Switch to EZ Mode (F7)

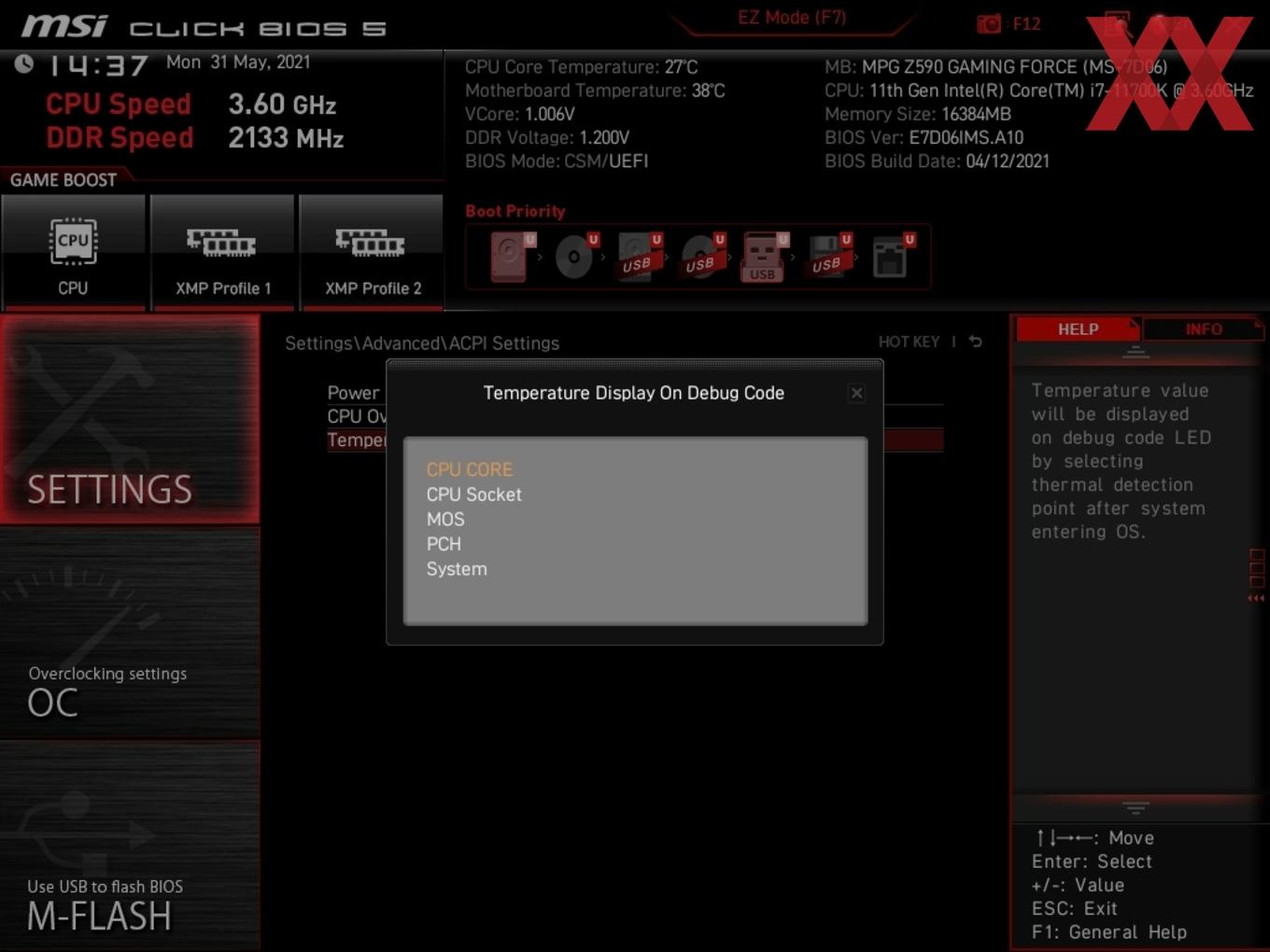pos(792,18)
